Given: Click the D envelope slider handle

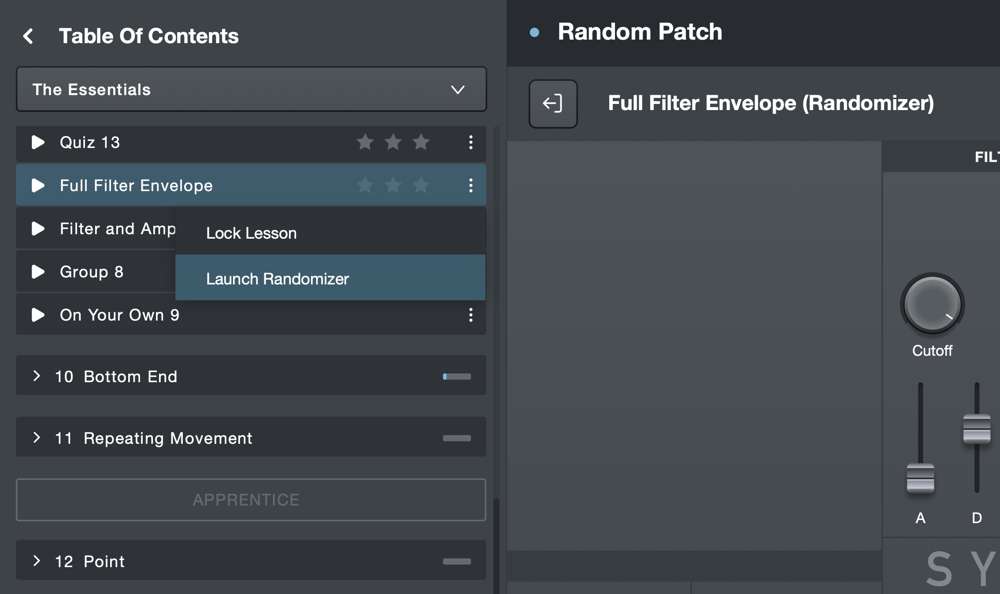Looking at the screenshot, I should pyautogui.click(x=976, y=429).
